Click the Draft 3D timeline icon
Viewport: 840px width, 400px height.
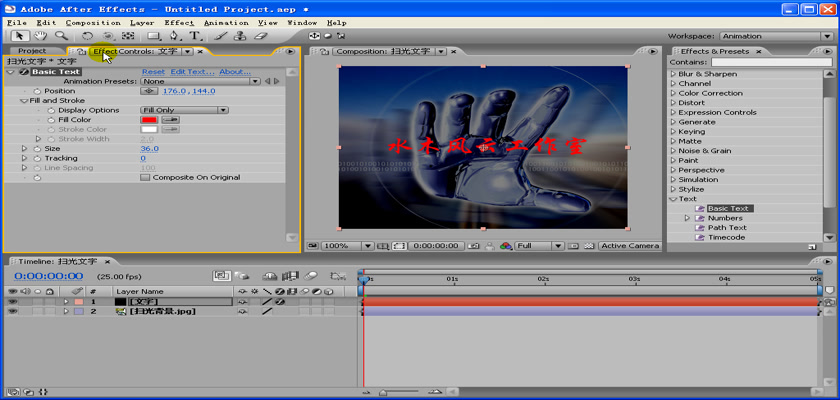click(243, 276)
